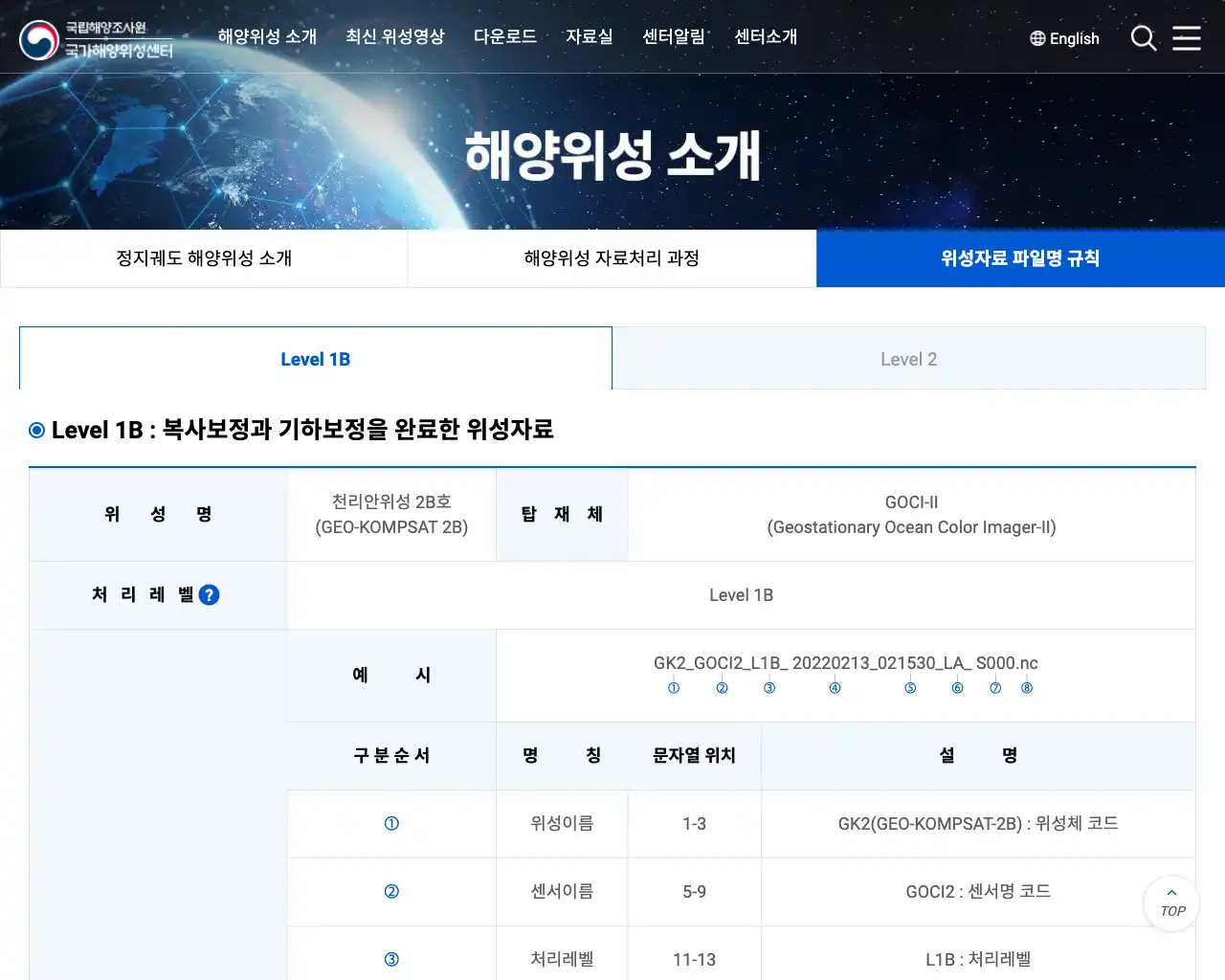The width and height of the screenshot is (1225, 980).
Task: Click the TOP scroll button icon
Action: point(1170,902)
